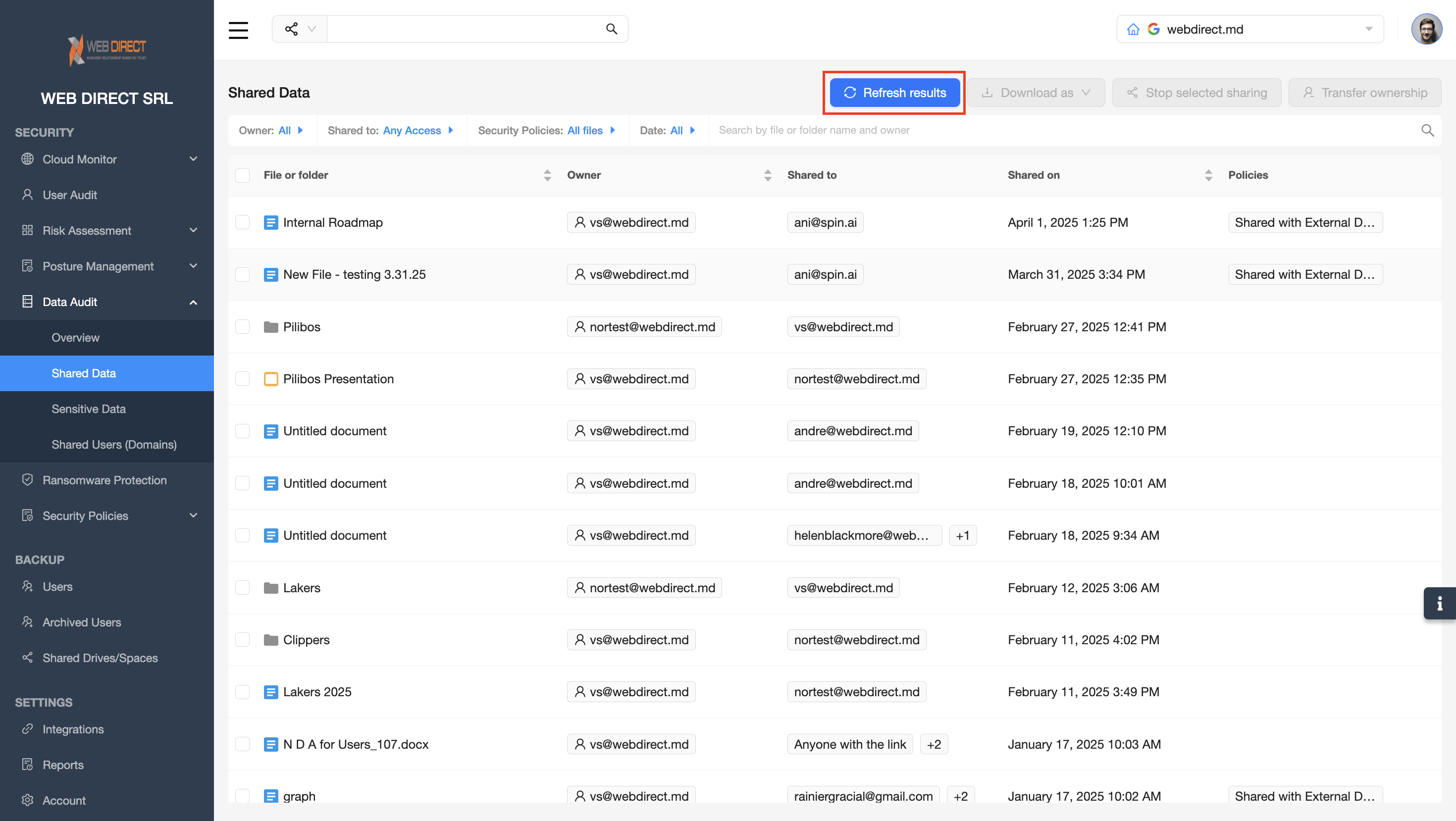Go to Ransomware Protection
Screen dimensions: 1456x821
point(107,480)
